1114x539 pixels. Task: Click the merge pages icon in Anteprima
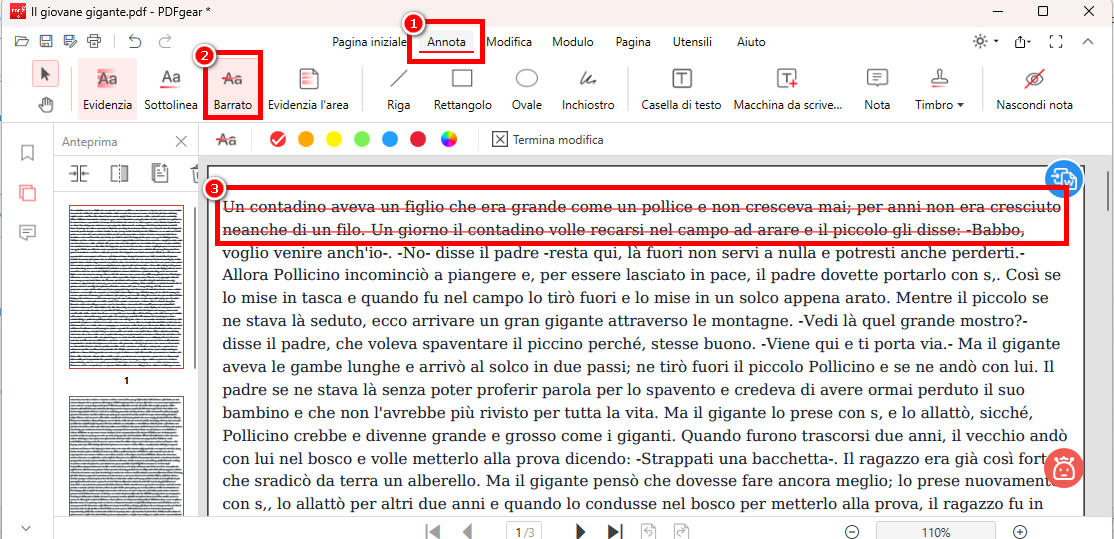78,173
